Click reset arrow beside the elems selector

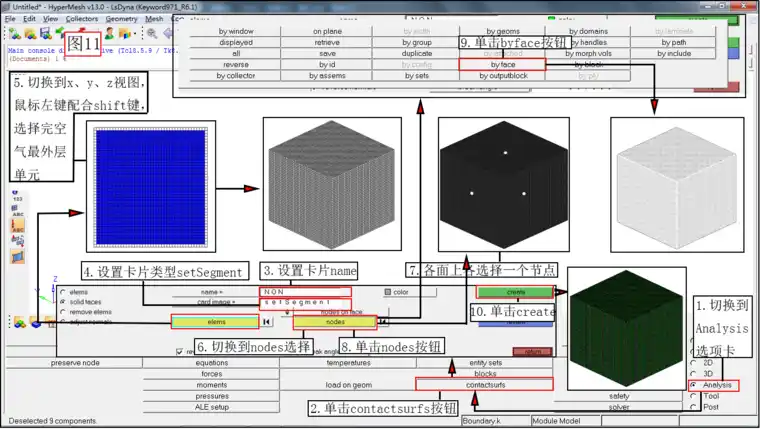click(266, 322)
